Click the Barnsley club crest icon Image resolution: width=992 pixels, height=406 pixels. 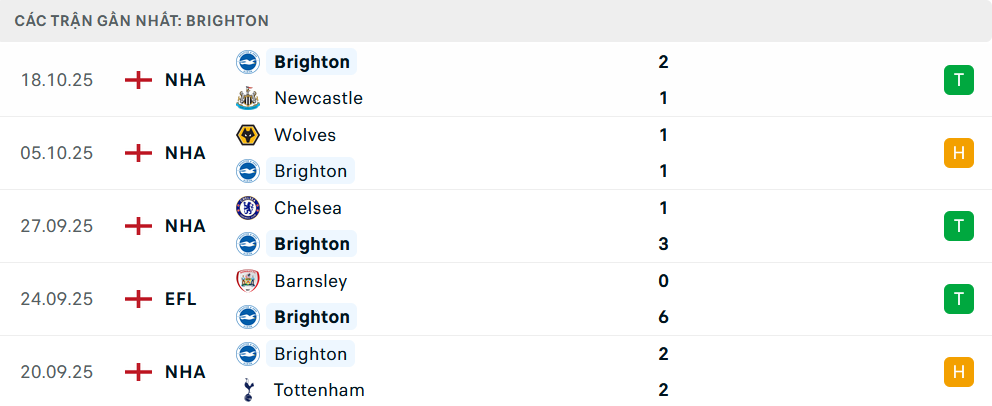(x=247, y=281)
